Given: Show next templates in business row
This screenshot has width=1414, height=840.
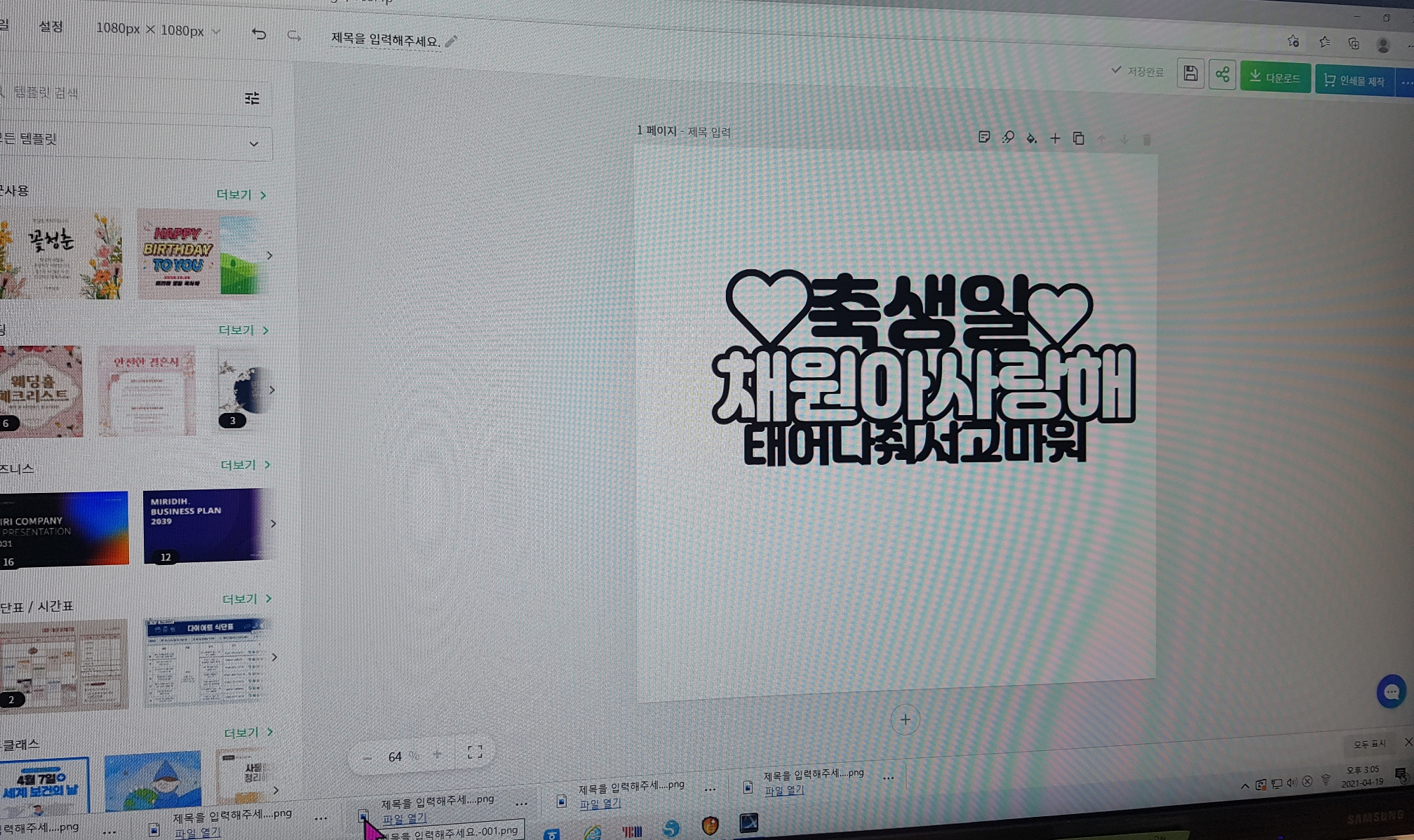Looking at the screenshot, I should click(273, 524).
